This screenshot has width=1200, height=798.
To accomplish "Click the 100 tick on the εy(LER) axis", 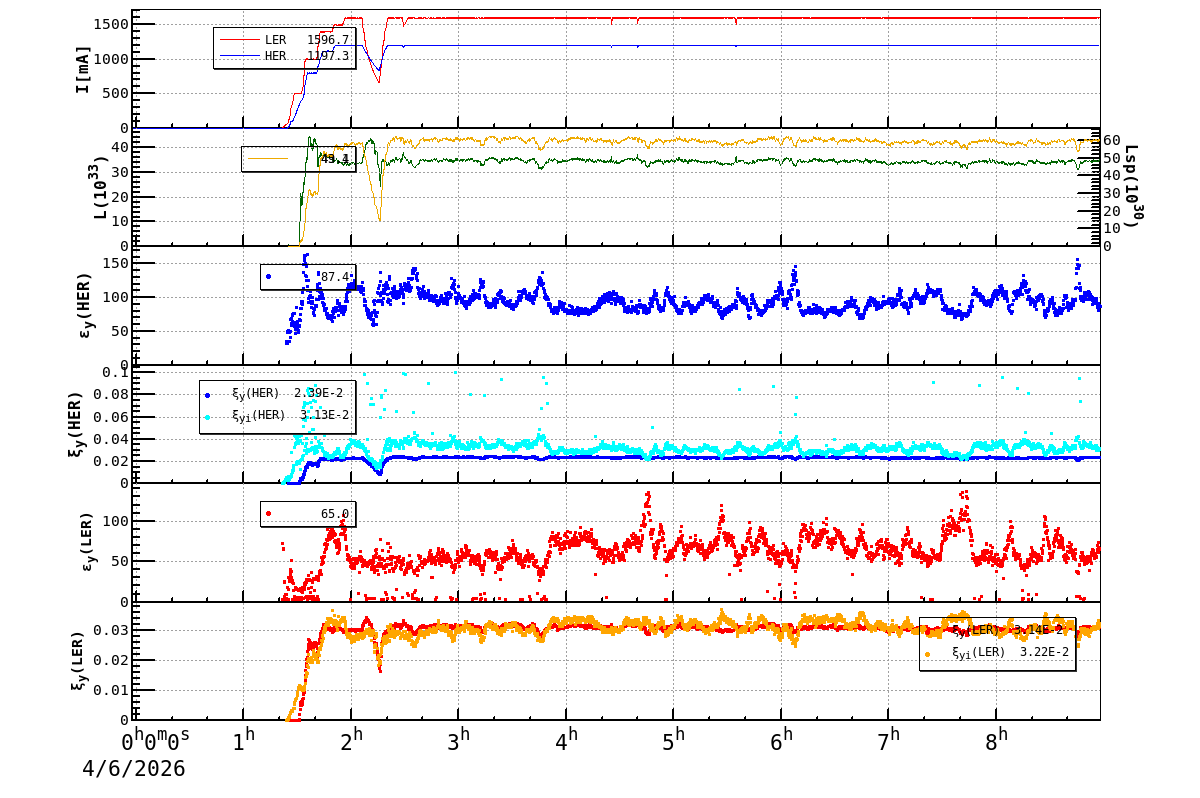I will pos(116,521).
